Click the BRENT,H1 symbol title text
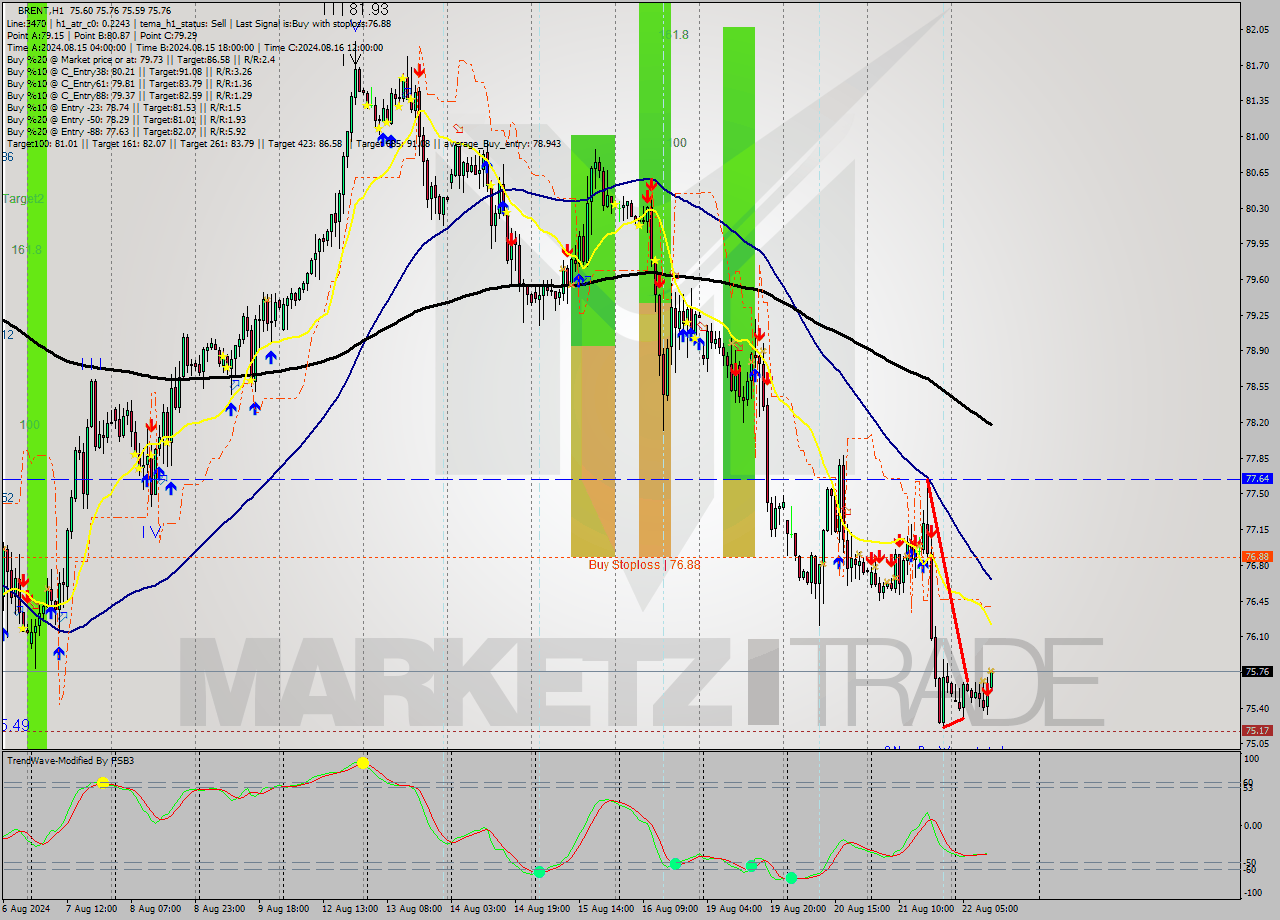The image size is (1280, 920). pyautogui.click(x=39, y=11)
